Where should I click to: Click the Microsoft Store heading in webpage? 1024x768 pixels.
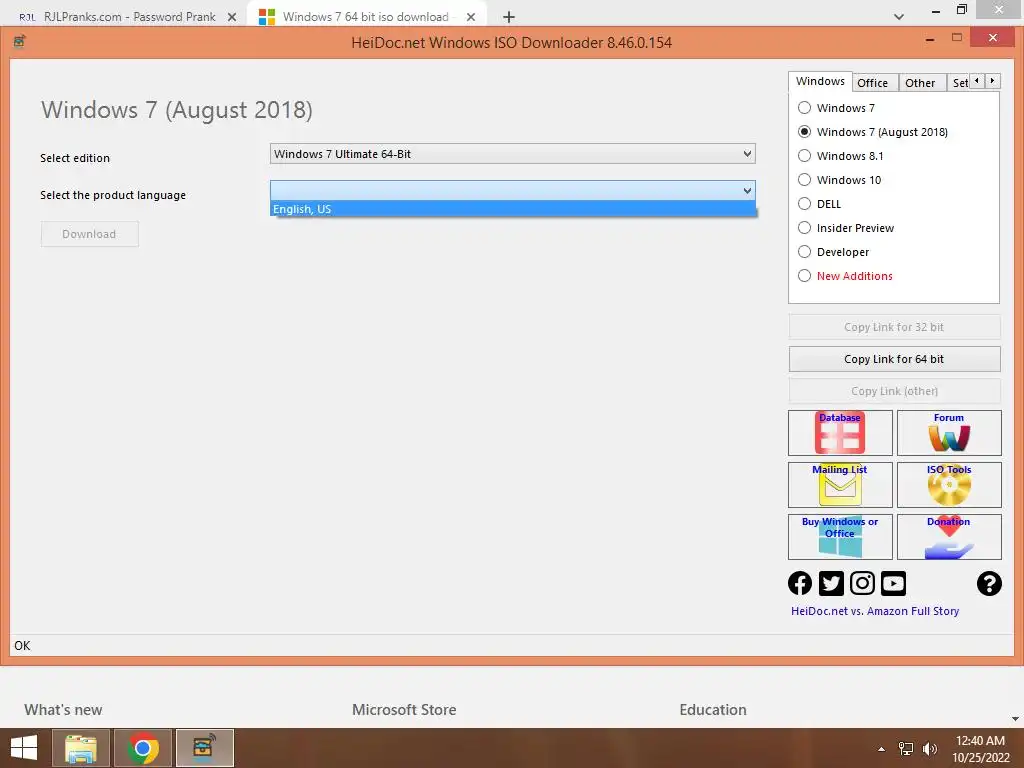pyautogui.click(x=404, y=710)
